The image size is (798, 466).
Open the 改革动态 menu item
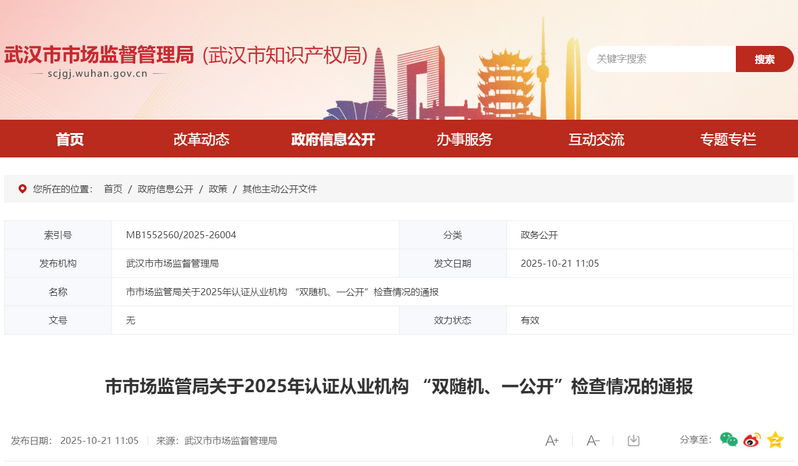[201, 140]
